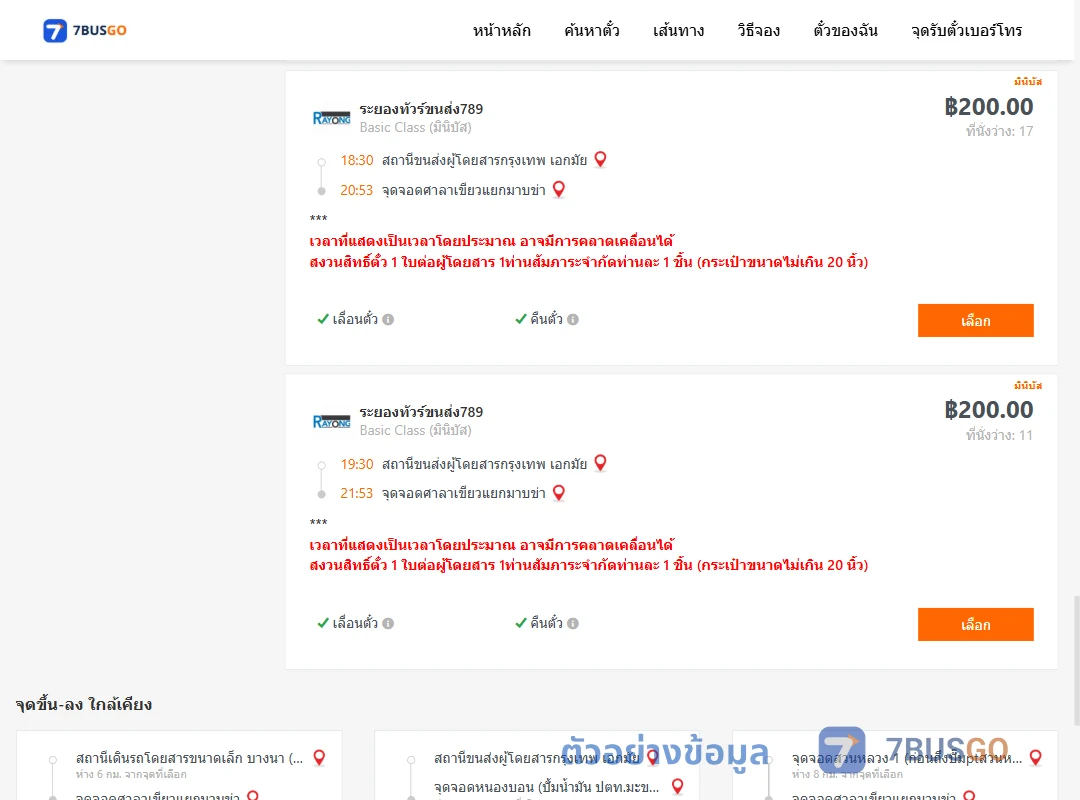The height and width of the screenshot is (800, 1080).
Task: Click the ที่นั่งว่าง: 11 seat count
Action: click(999, 435)
